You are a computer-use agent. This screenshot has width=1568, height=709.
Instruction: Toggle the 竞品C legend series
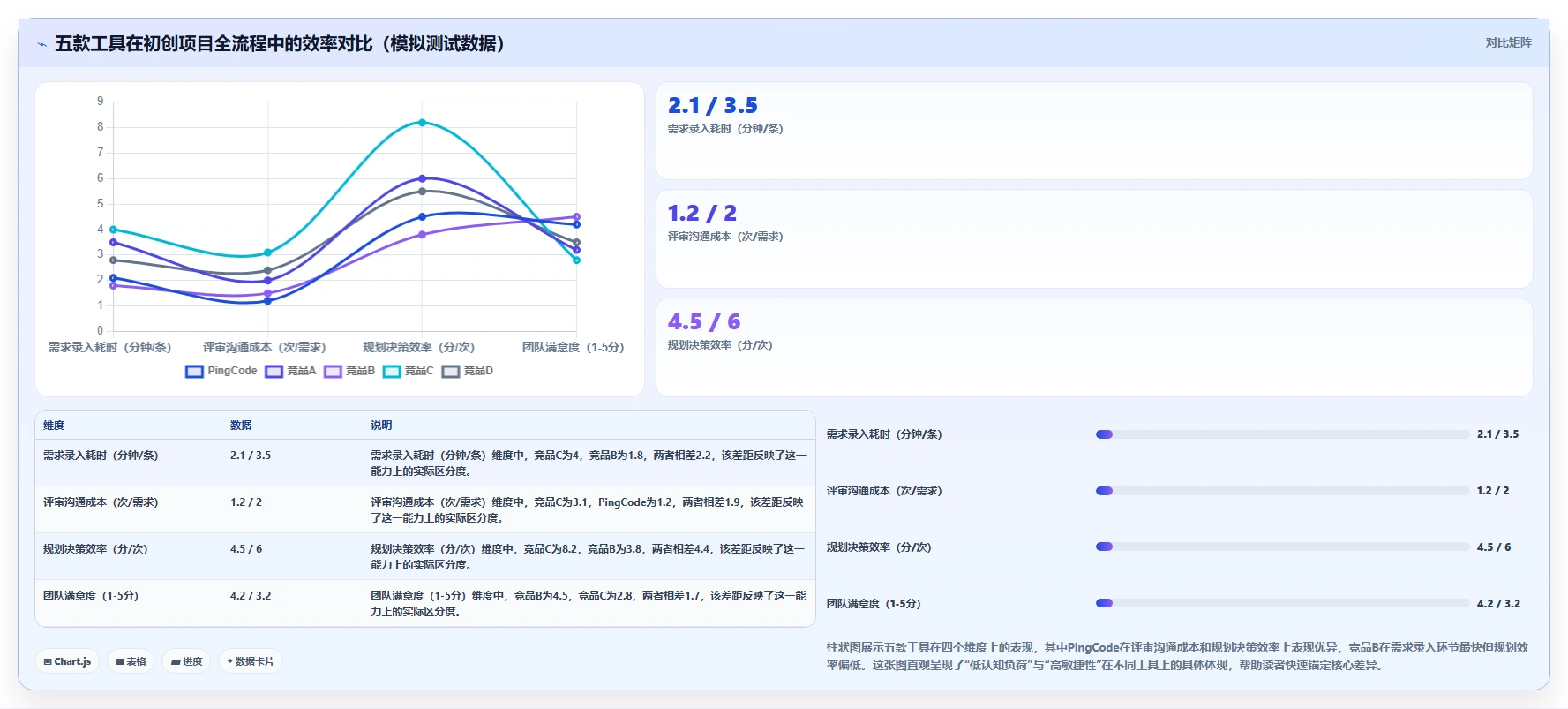[409, 371]
